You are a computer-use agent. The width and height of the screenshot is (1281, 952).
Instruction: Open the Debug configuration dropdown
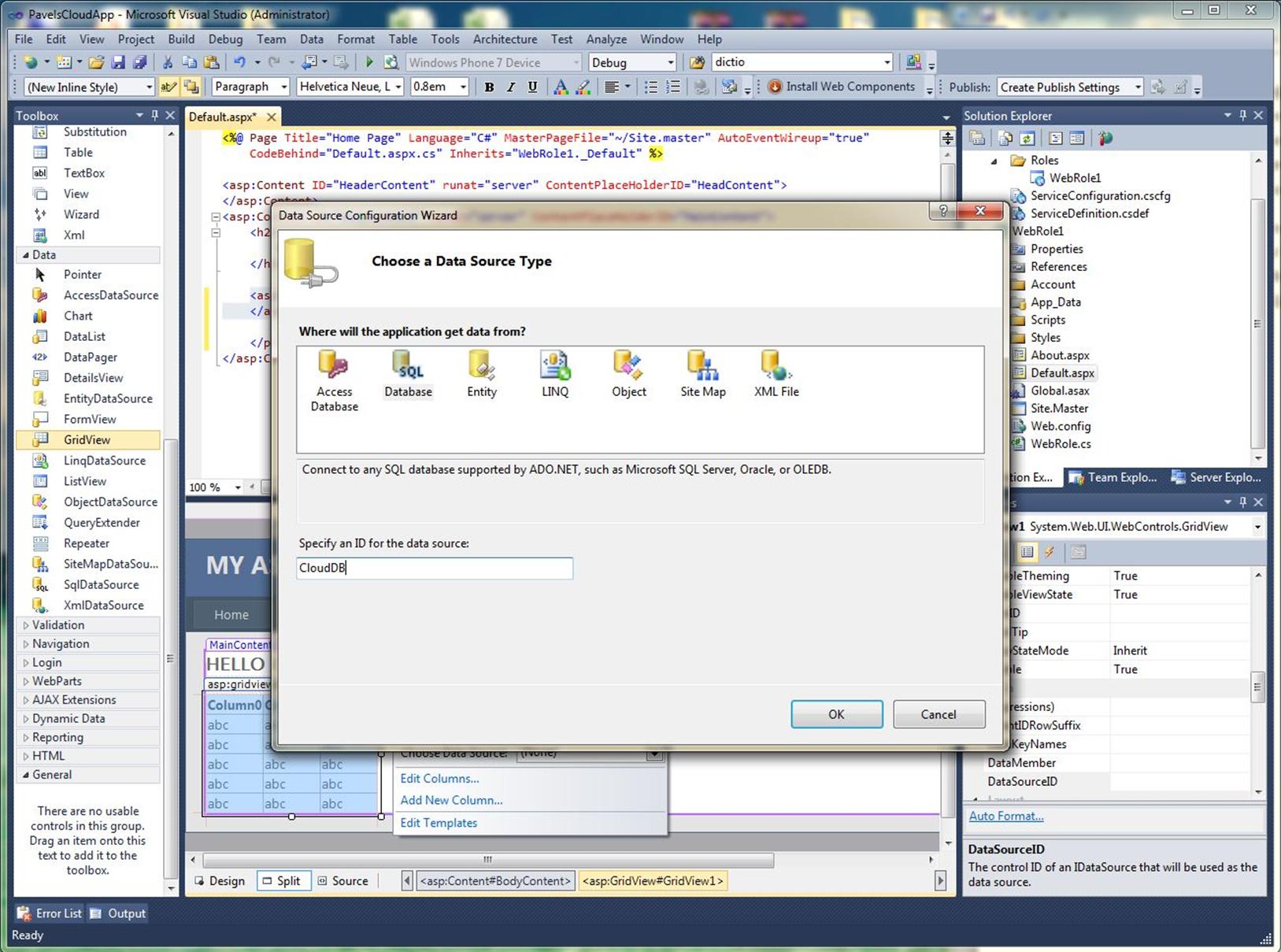point(670,62)
